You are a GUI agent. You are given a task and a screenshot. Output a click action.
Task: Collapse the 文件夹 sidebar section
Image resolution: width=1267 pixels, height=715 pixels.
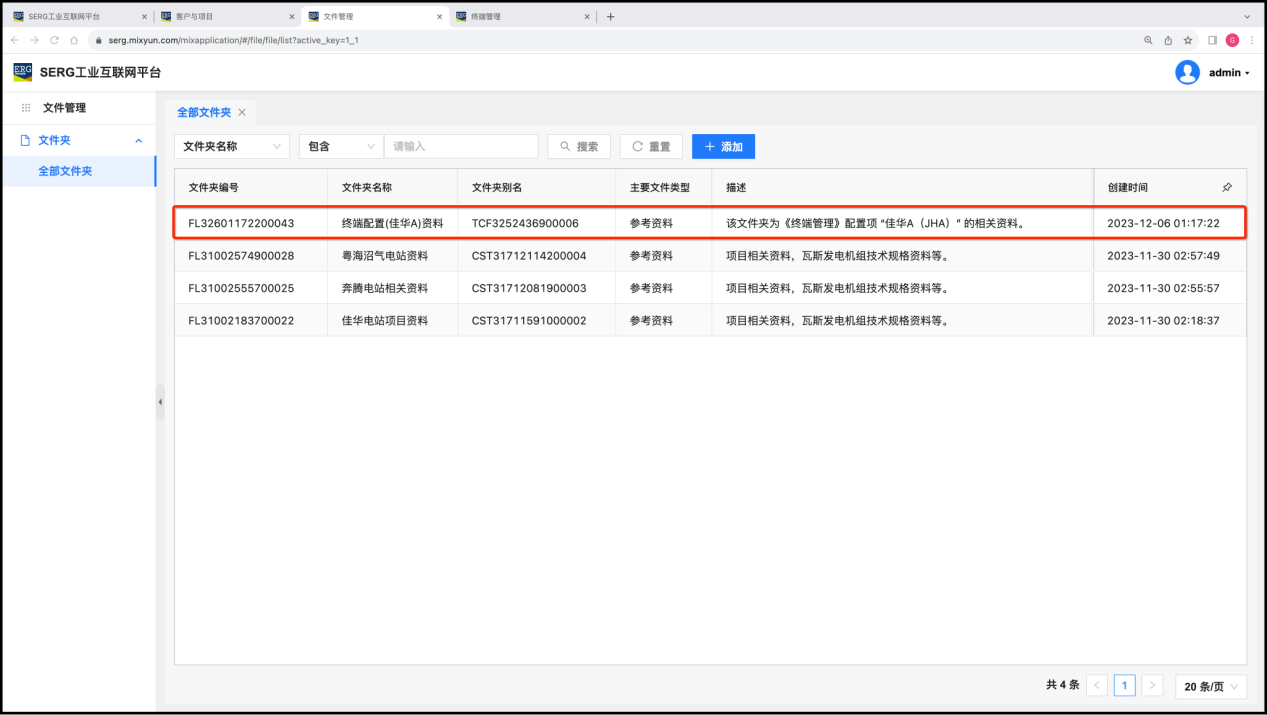(x=138, y=141)
